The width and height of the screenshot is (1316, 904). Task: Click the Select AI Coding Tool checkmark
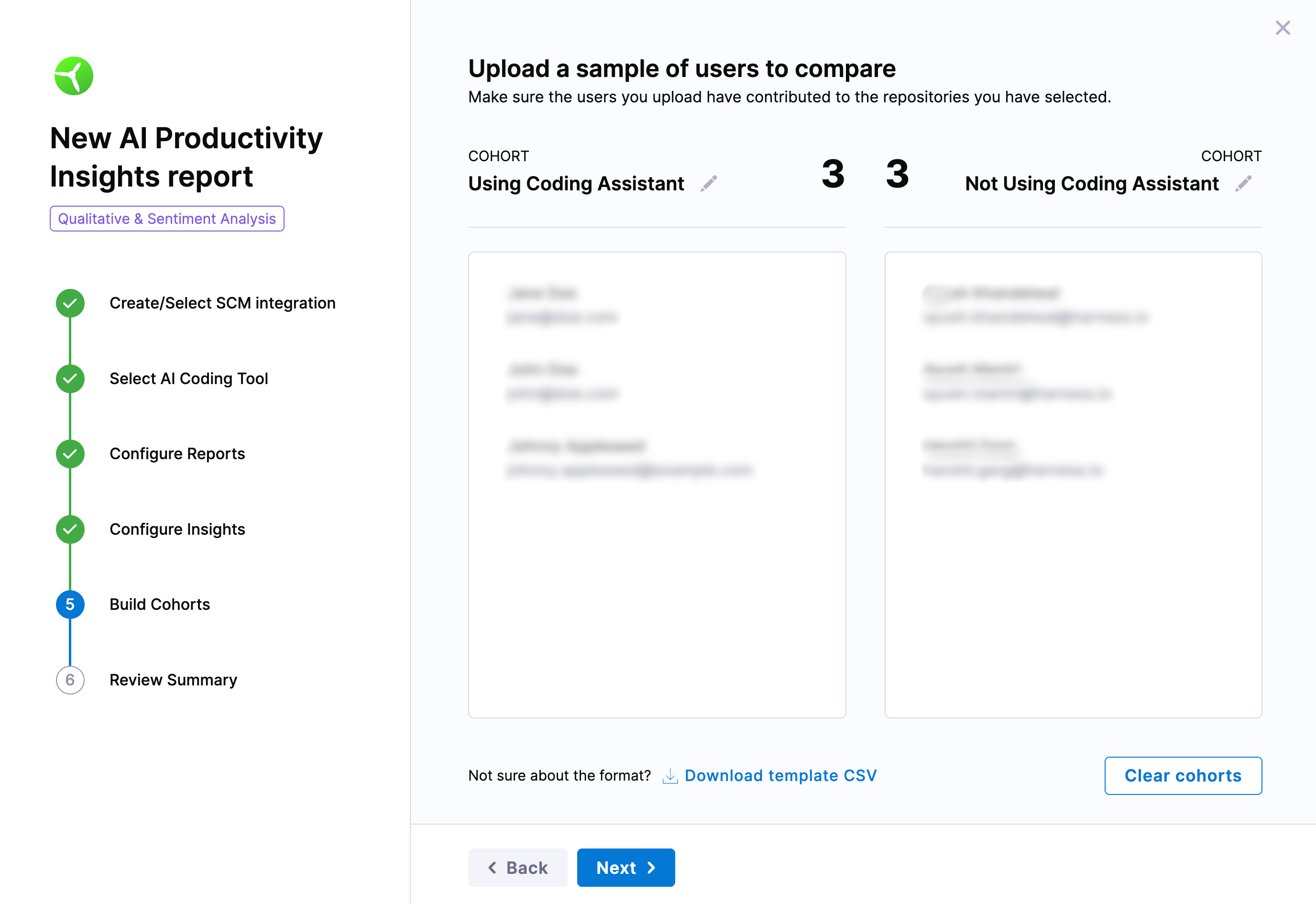[x=70, y=379]
